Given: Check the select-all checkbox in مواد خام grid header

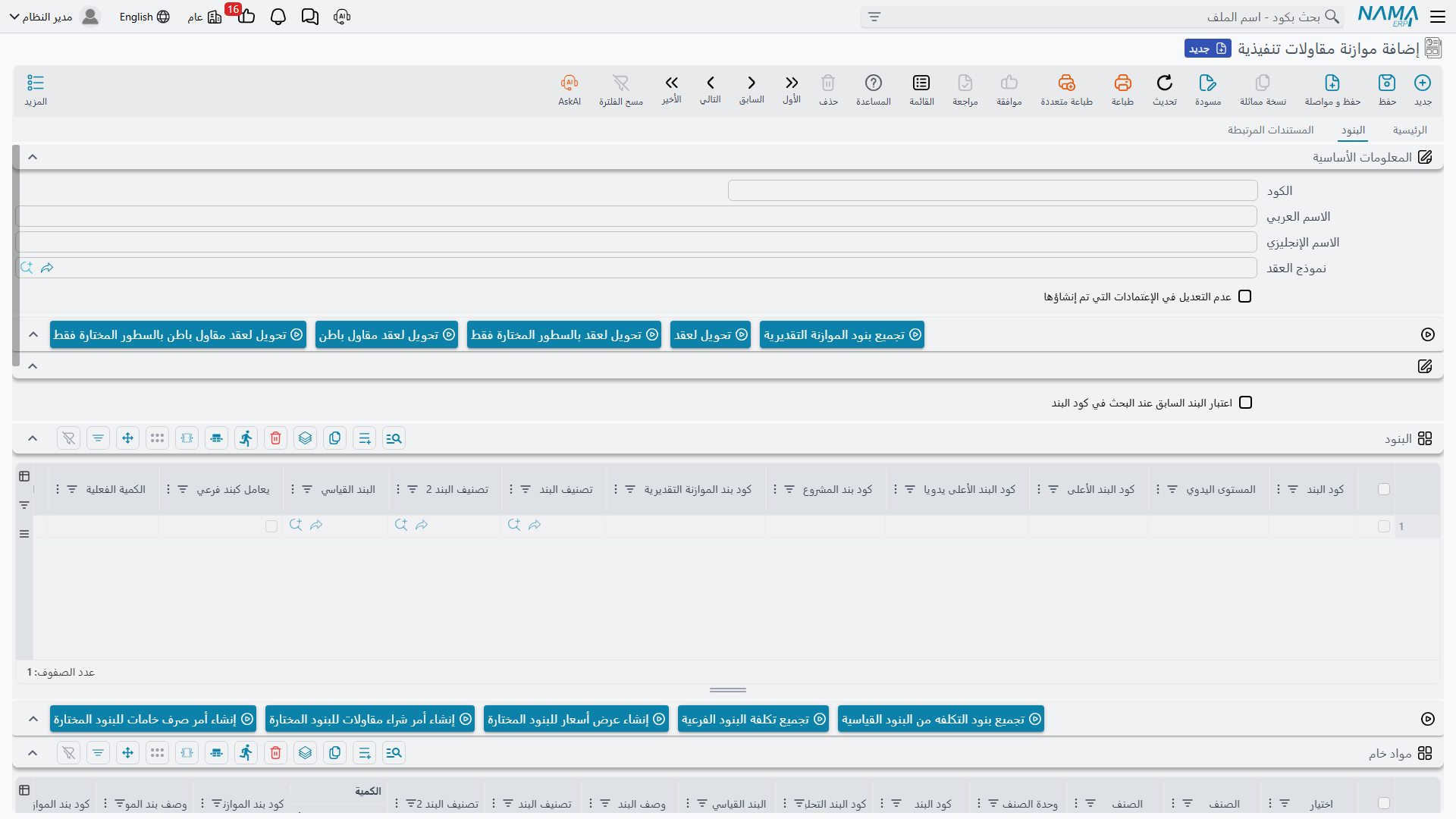Looking at the screenshot, I should tap(1384, 804).
